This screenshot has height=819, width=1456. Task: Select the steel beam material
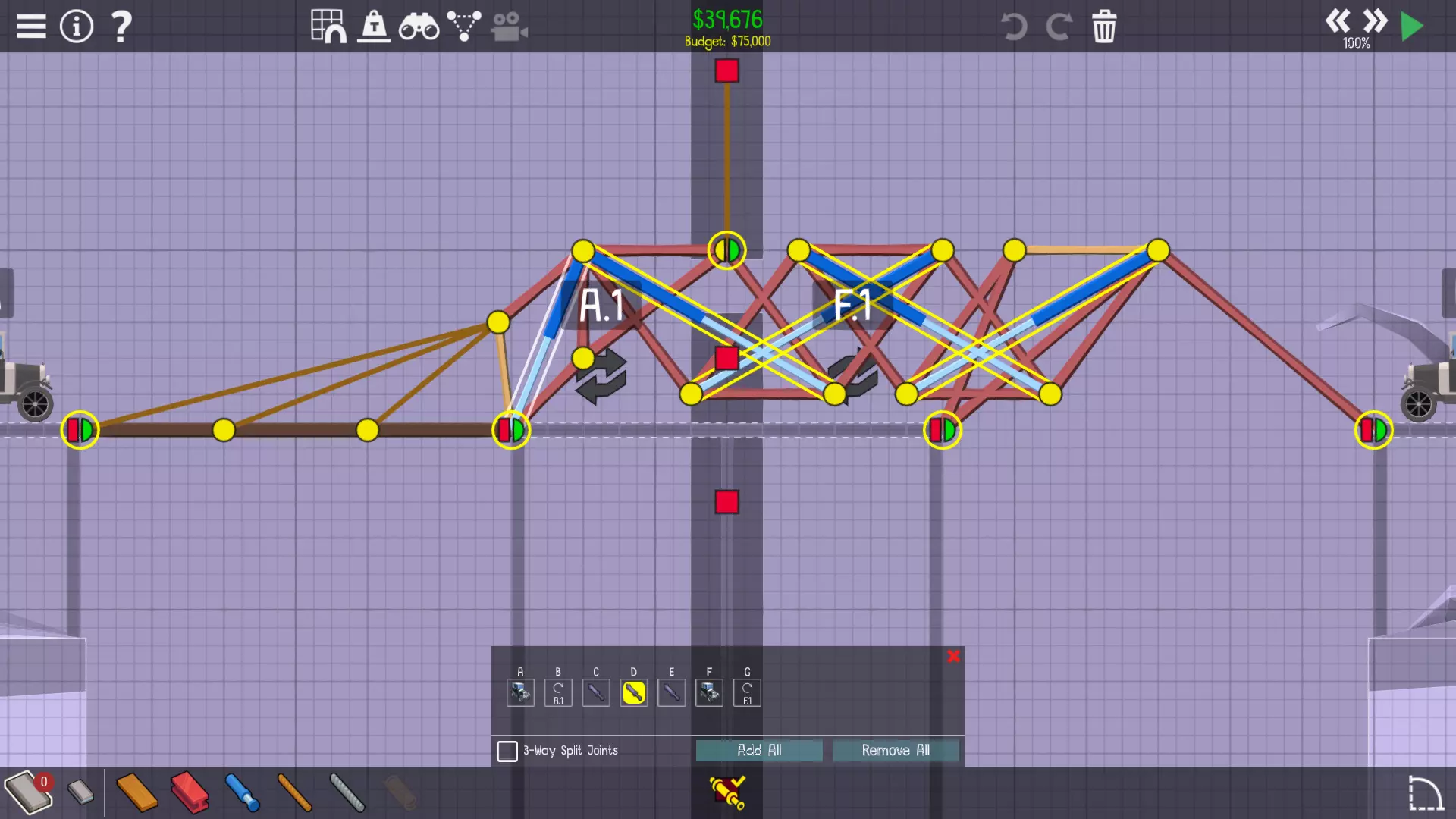point(190,792)
